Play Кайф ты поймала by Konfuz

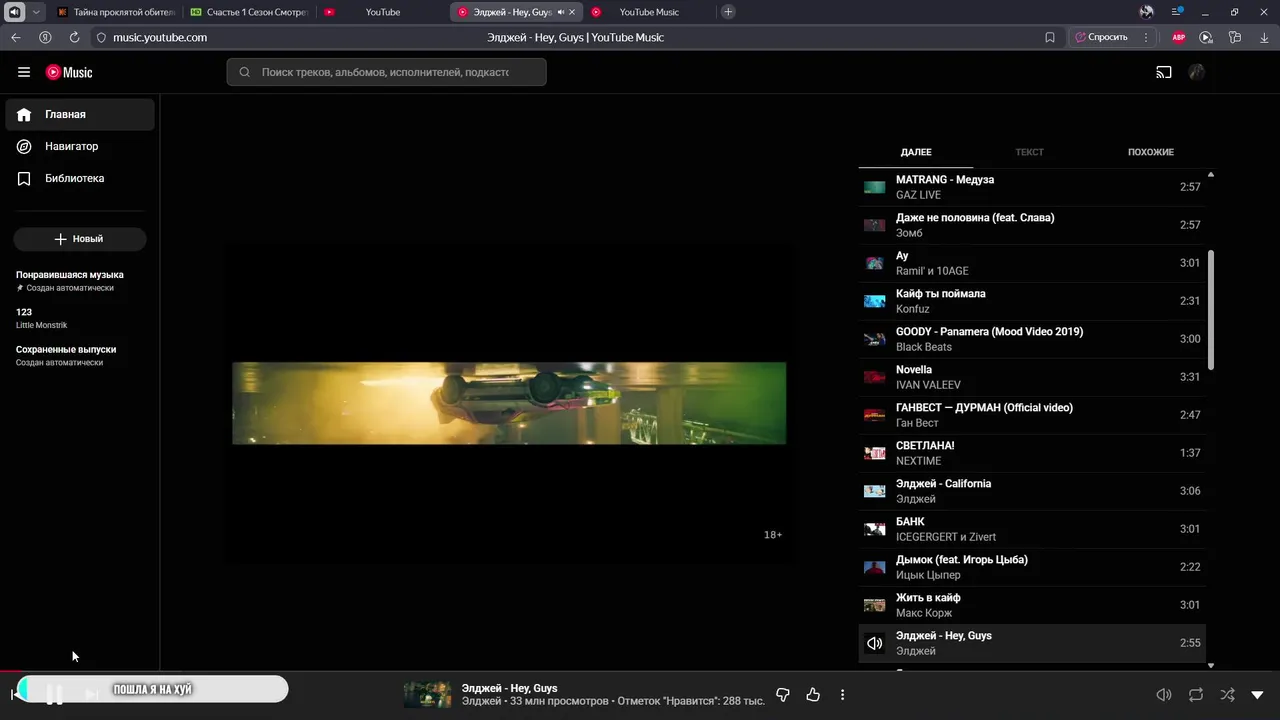1032,301
